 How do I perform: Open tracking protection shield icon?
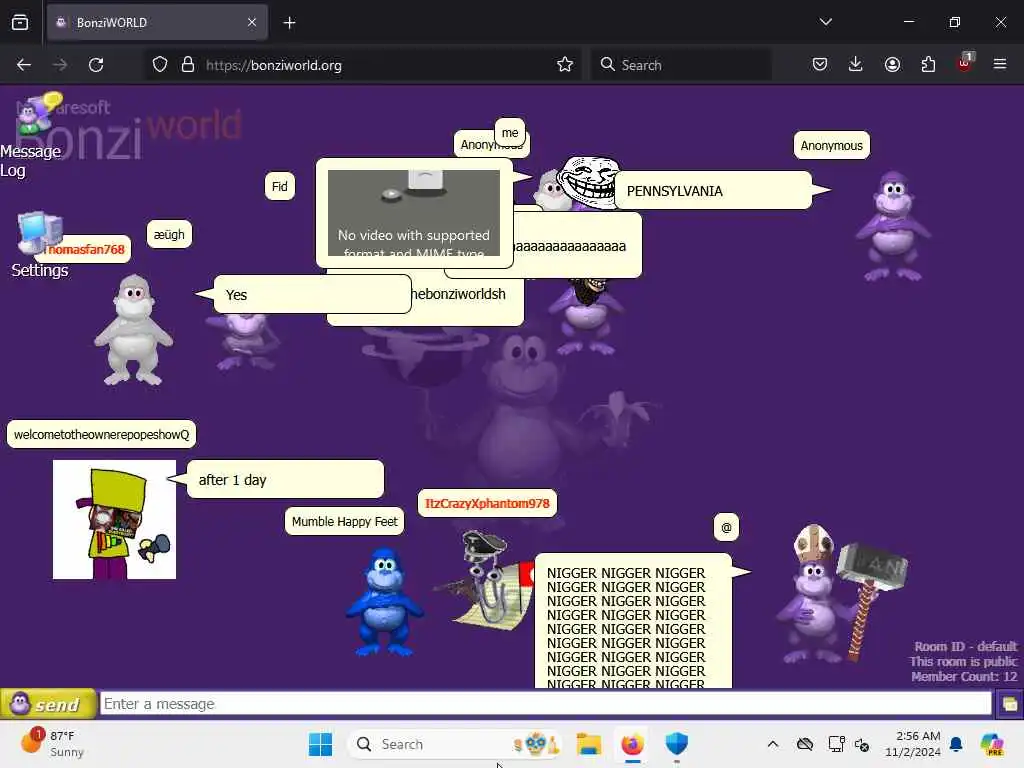160,65
